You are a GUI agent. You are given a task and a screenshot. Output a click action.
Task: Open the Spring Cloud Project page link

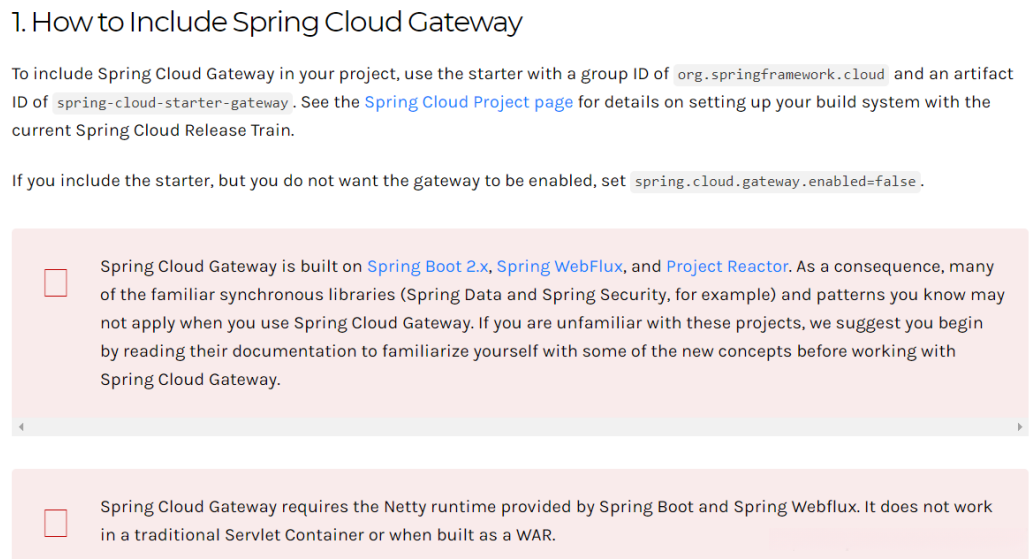468,102
